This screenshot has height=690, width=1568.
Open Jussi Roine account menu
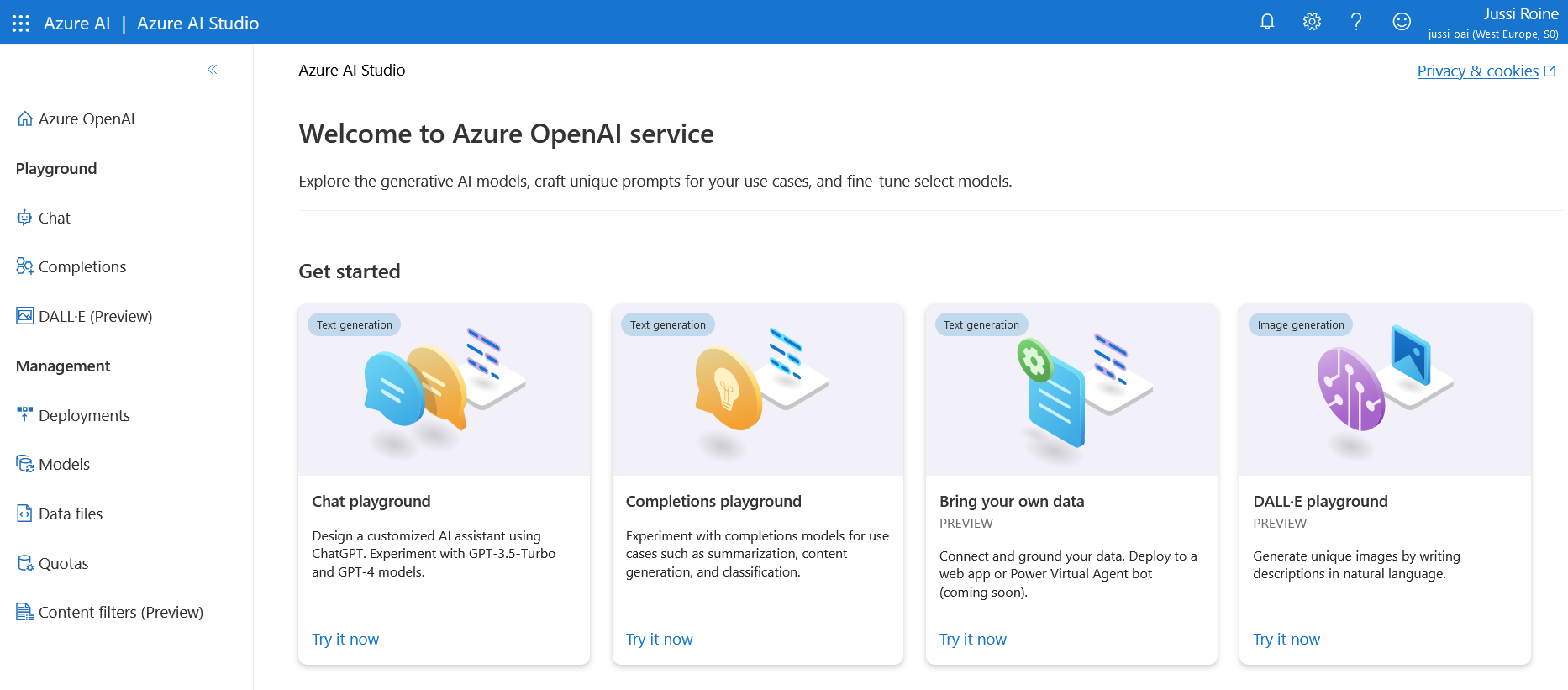click(x=1492, y=23)
